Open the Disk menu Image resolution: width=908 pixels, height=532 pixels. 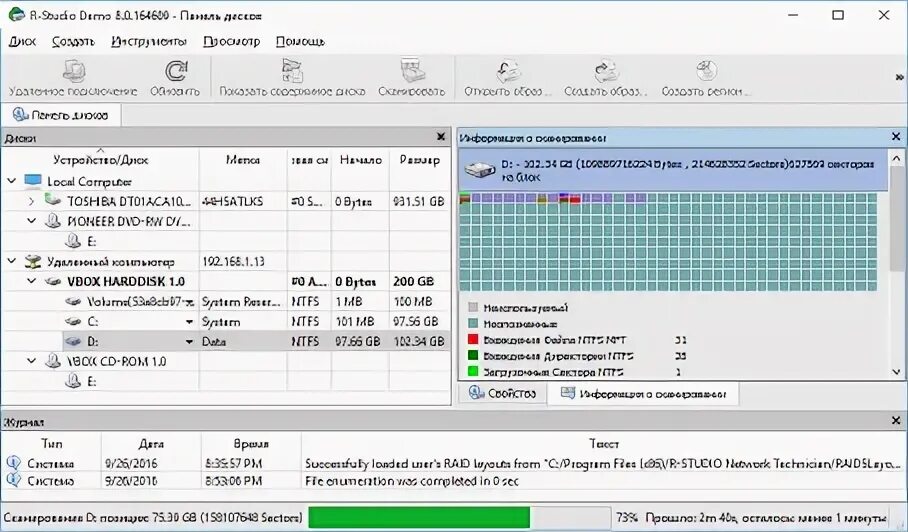(x=22, y=42)
